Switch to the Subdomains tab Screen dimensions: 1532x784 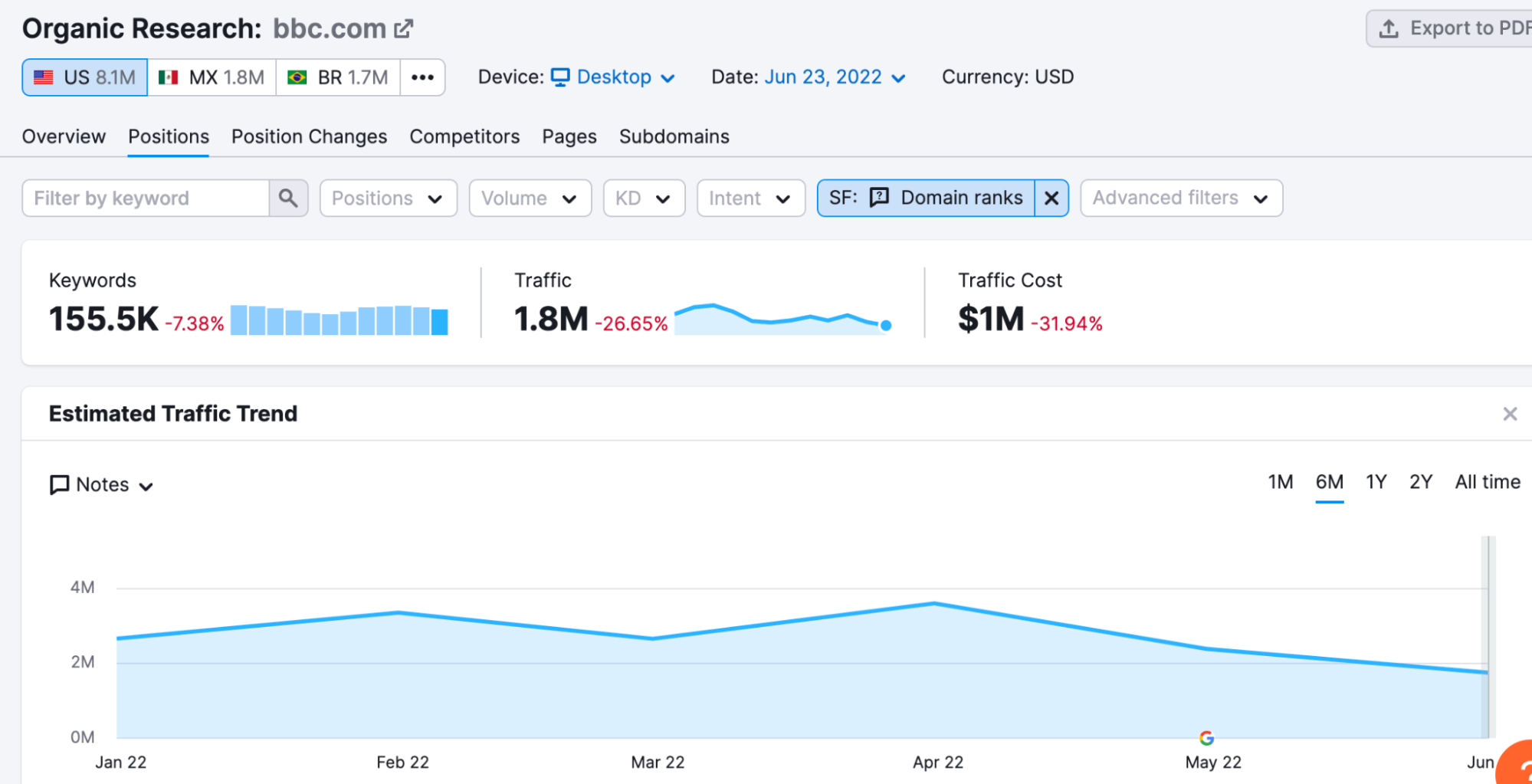pos(674,136)
